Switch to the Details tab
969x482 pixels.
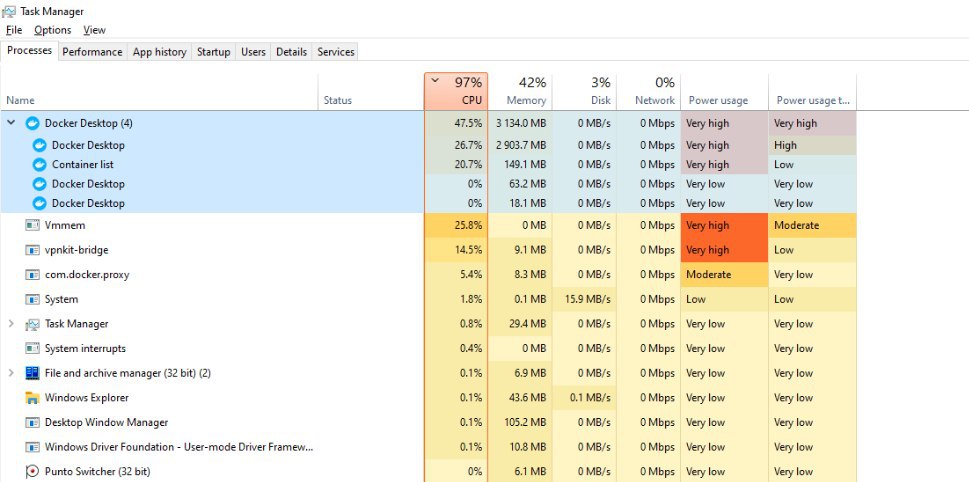point(292,52)
